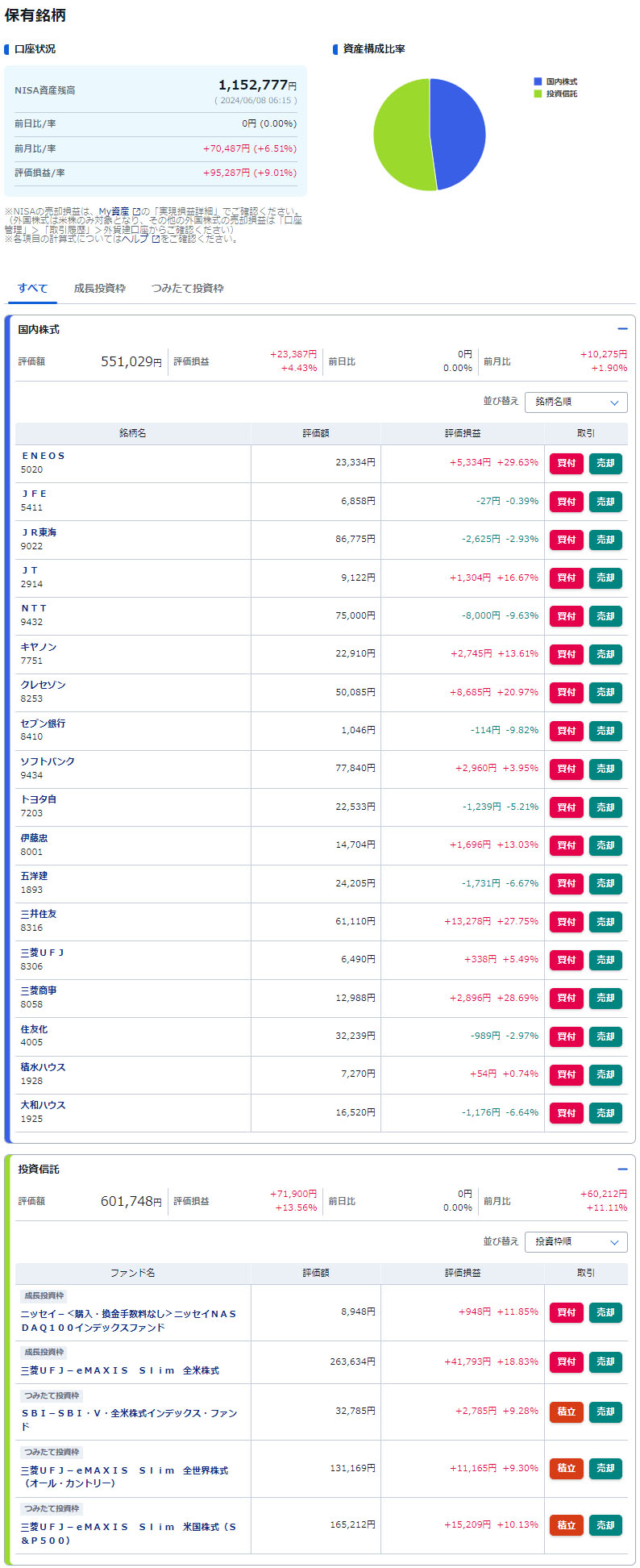Open the ソフトバンク stock link
The height and width of the screenshot is (1568, 640).
point(48,761)
